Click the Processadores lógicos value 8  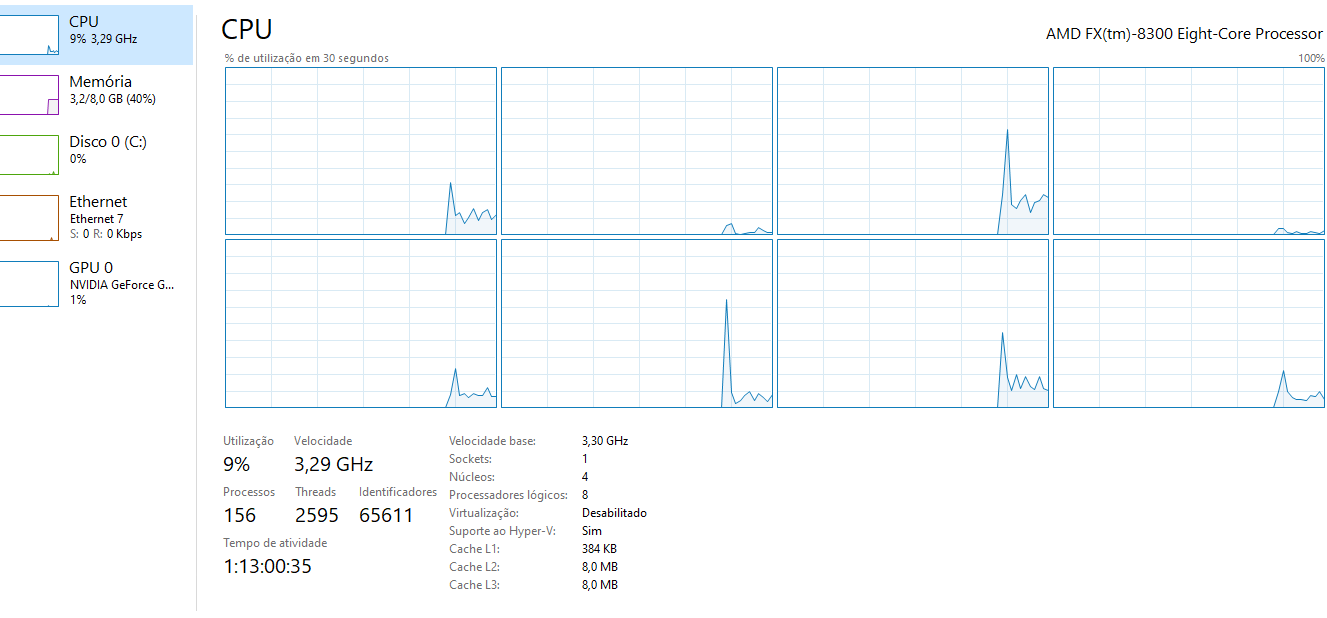(x=585, y=495)
